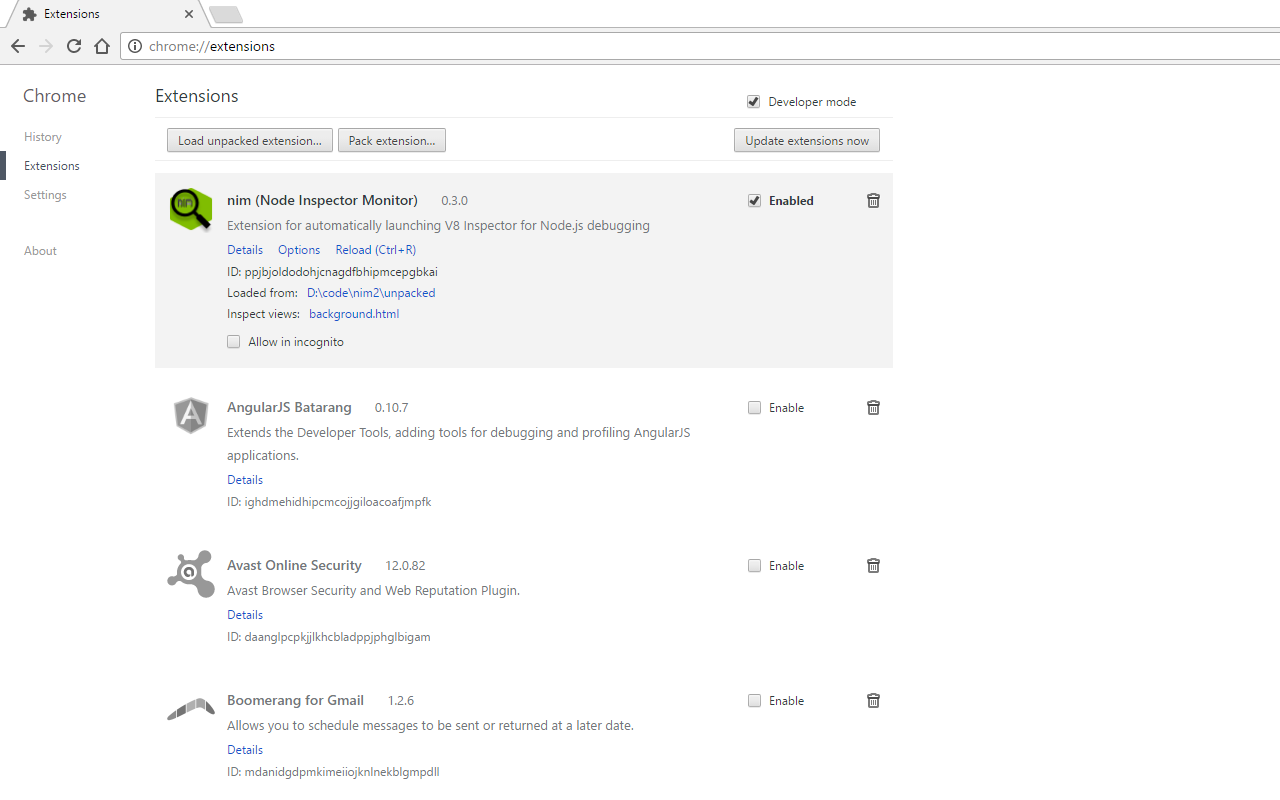
Task: Click the Boomerang for Gmail title text
Action: (295, 701)
